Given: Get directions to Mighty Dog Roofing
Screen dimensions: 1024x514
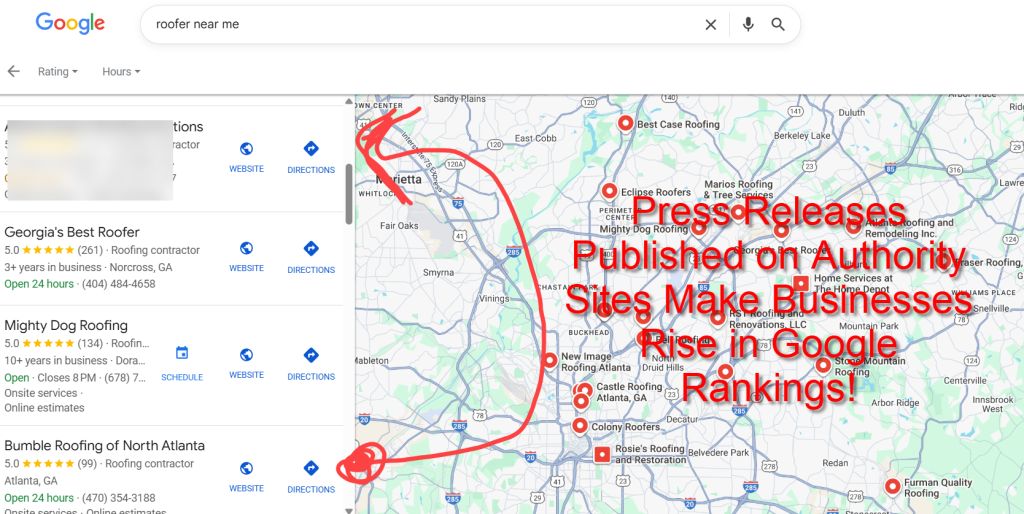Looking at the screenshot, I should [x=311, y=355].
